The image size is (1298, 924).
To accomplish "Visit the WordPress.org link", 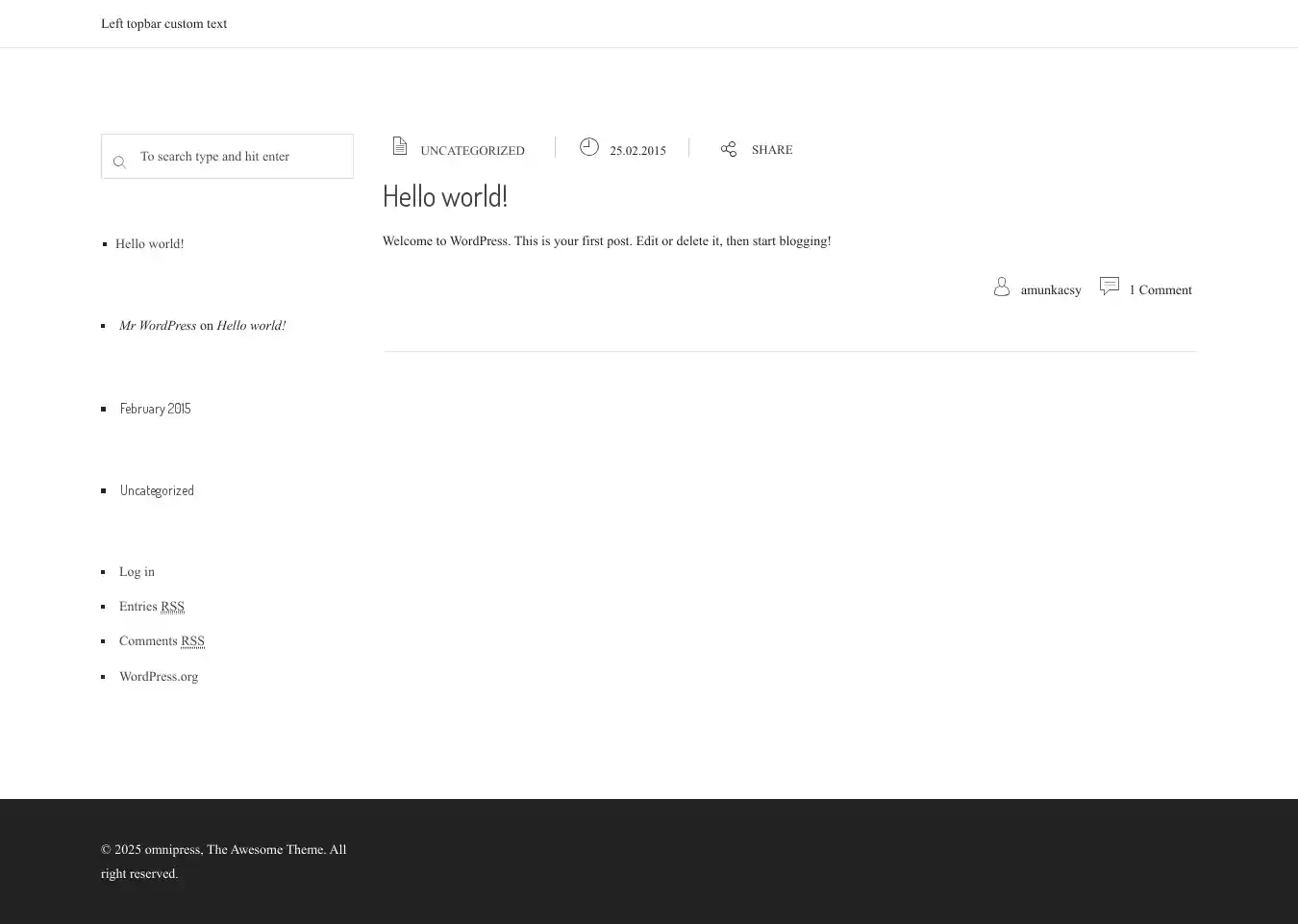I will click(159, 677).
